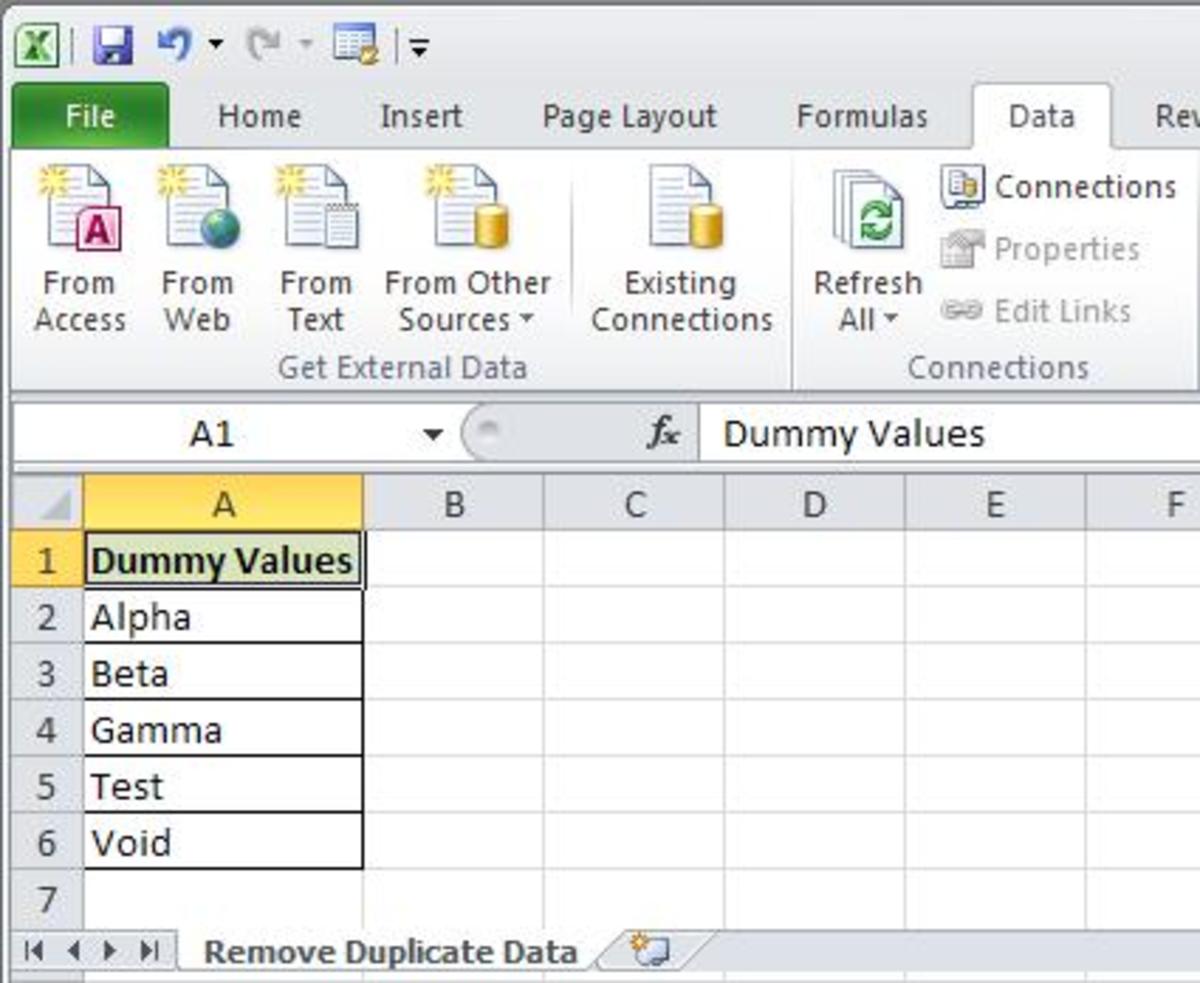The width and height of the screenshot is (1200, 983).
Task: Click the Insert Worksheet tab button
Action: (x=652, y=950)
